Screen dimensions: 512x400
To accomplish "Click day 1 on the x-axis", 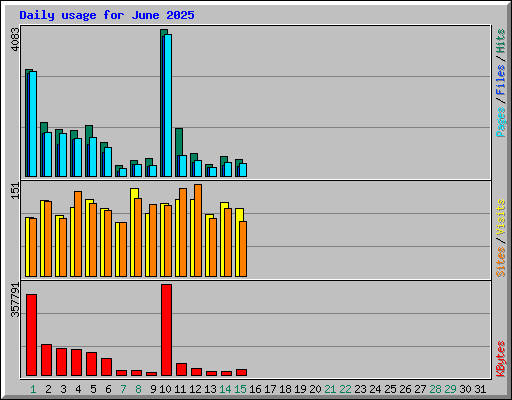I will pyautogui.click(x=33, y=389).
